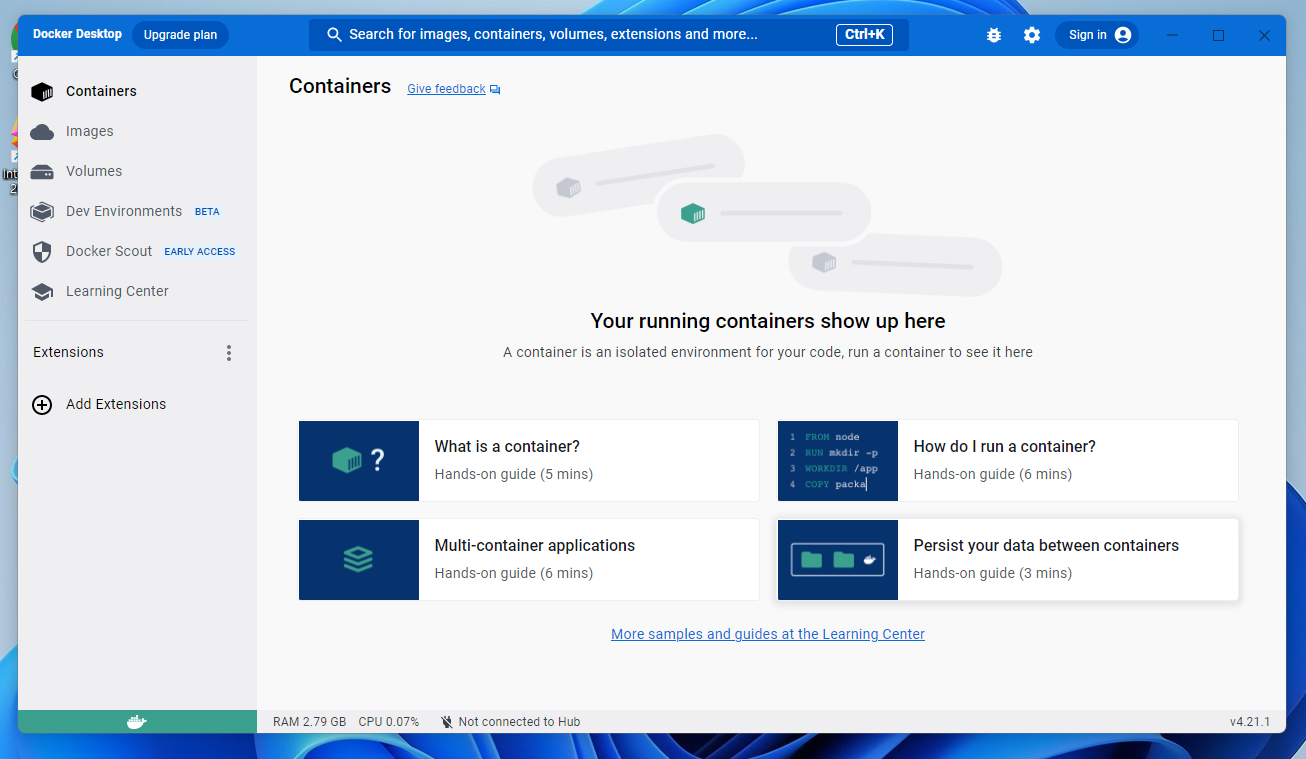Click Not connected to Hub status text
The image size is (1306, 759).
pos(519,722)
